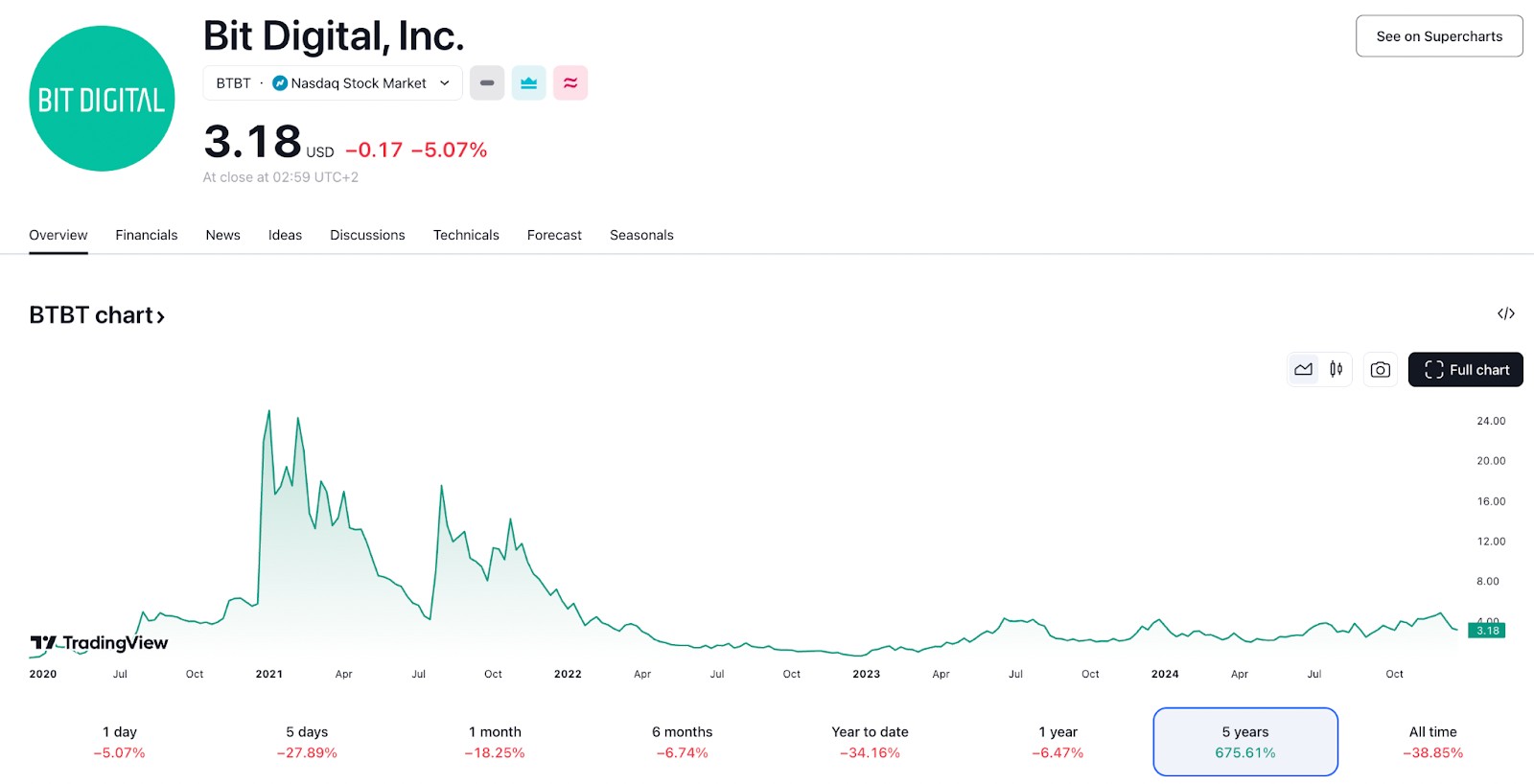Click the 16.00 price axis label

(x=1491, y=501)
